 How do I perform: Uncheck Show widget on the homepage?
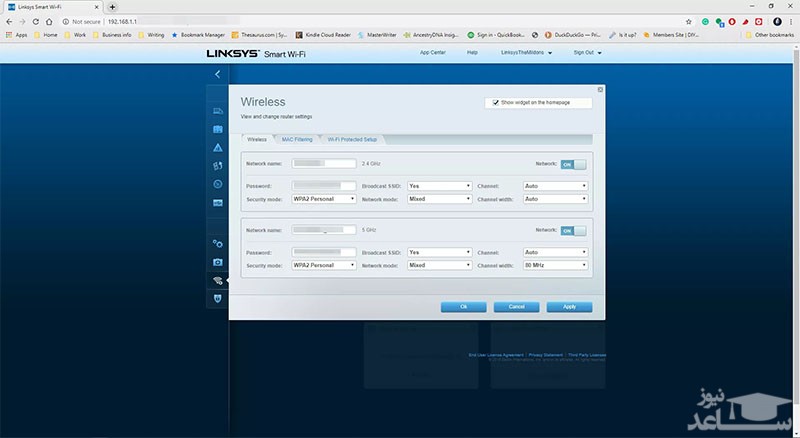(495, 102)
